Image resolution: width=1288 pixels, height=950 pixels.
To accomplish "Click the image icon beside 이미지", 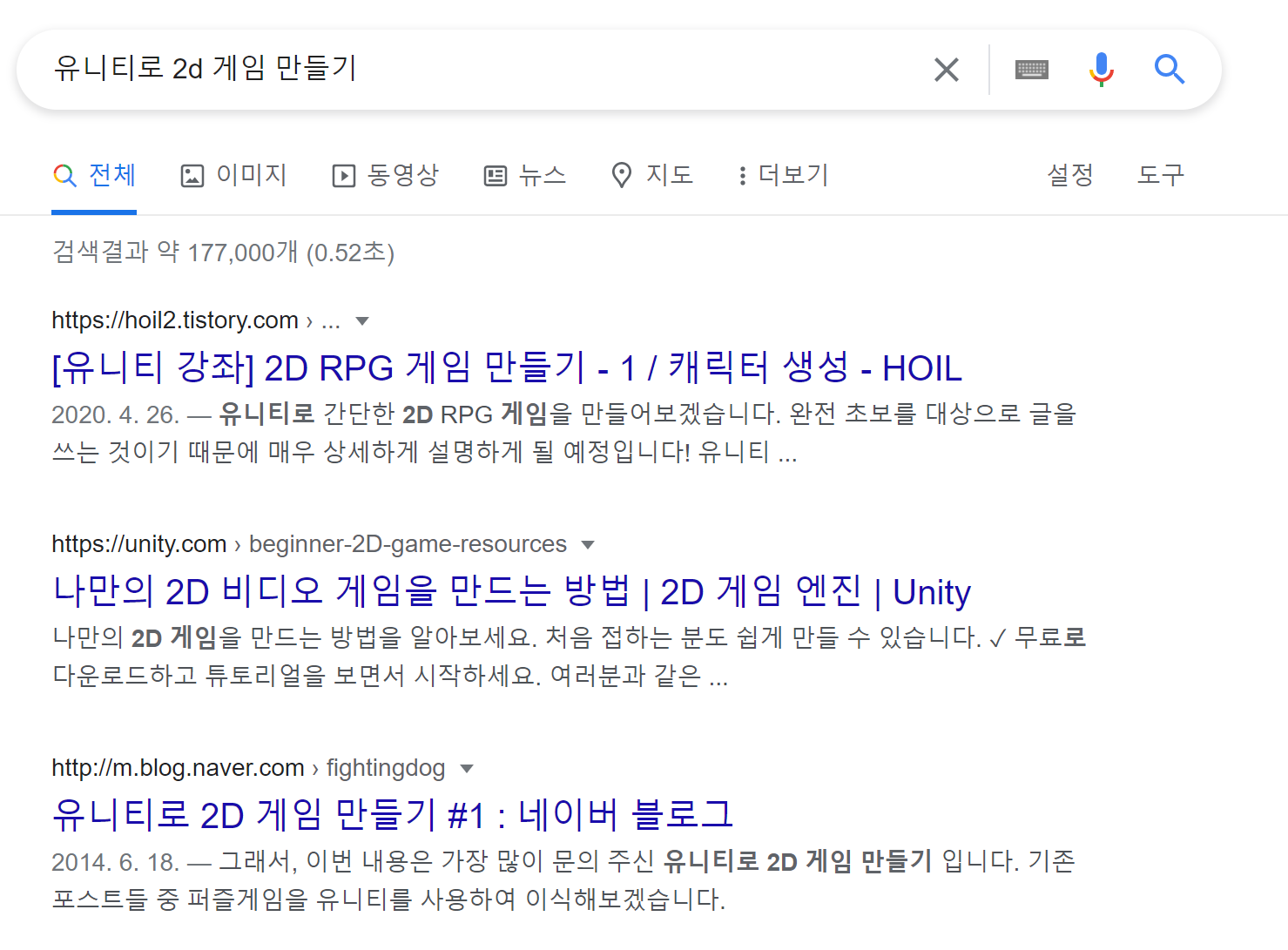I will [x=192, y=176].
